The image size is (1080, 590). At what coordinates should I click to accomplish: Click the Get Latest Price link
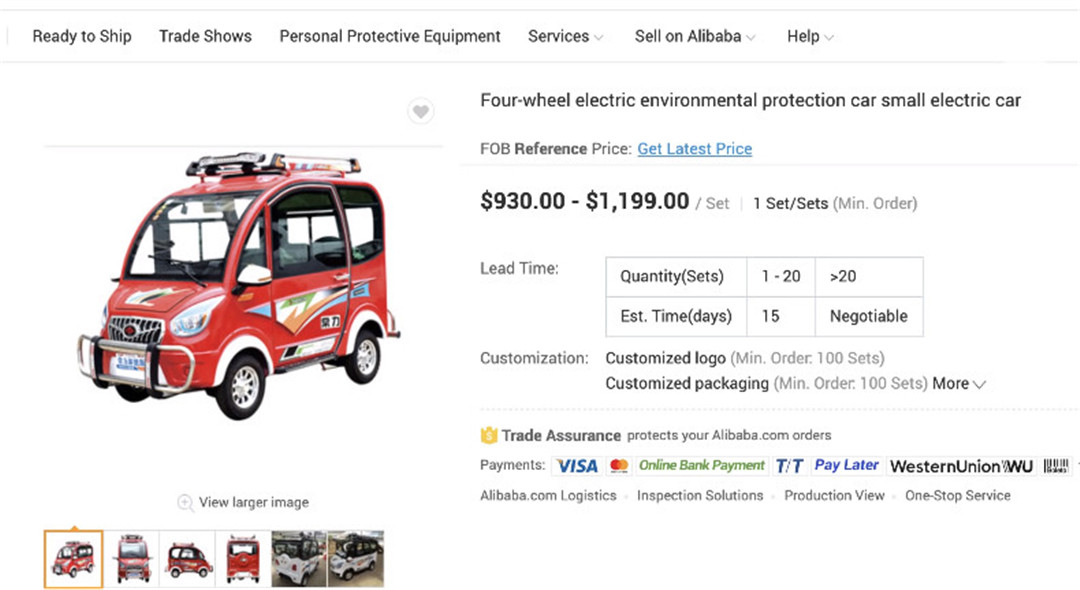click(695, 149)
